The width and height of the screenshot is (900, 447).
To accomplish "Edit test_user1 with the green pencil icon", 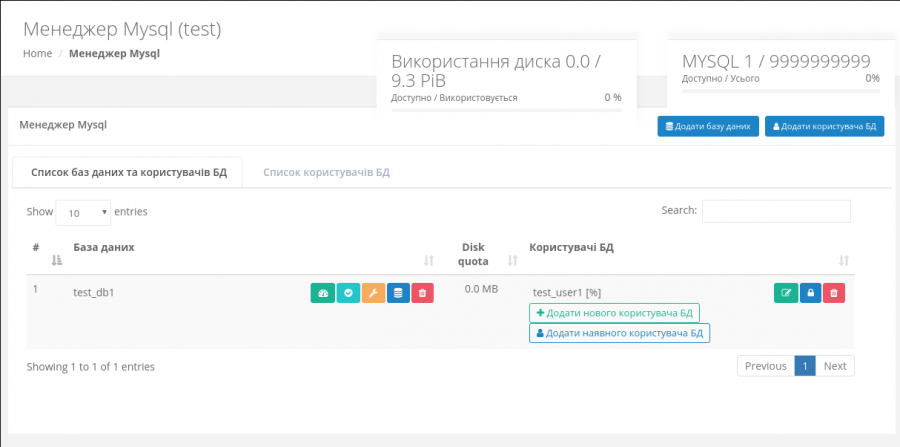I will point(785,293).
